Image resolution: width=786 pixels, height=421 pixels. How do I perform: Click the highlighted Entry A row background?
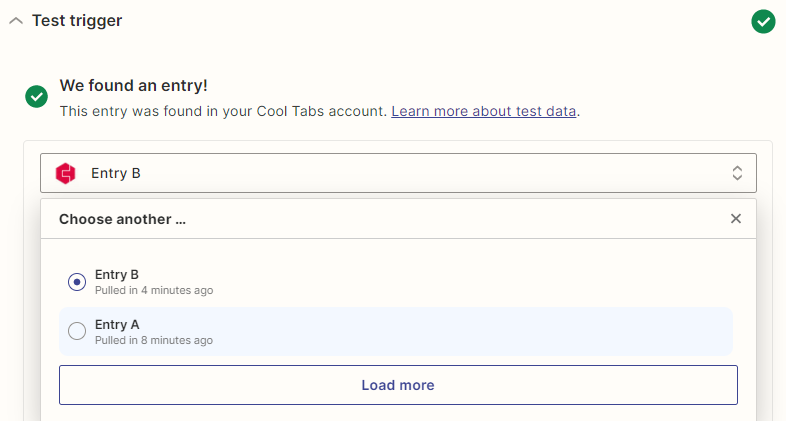396,331
